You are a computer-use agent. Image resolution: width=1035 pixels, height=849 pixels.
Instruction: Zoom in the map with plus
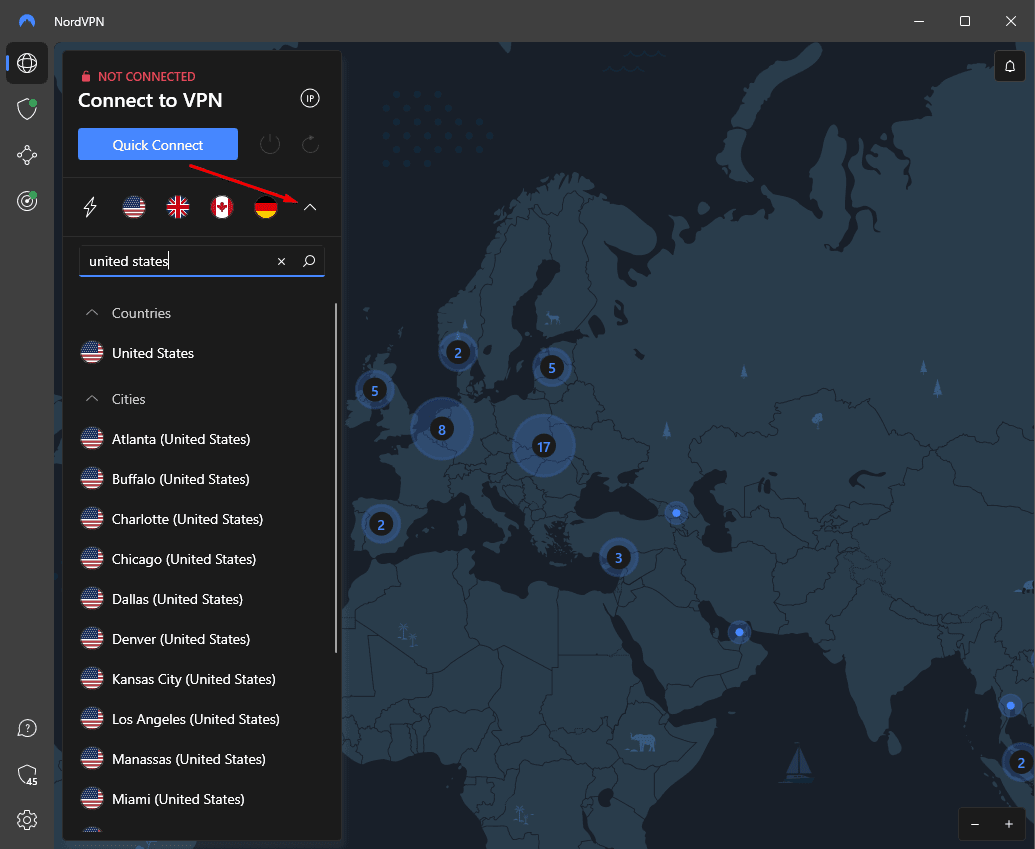(1009, 824)
